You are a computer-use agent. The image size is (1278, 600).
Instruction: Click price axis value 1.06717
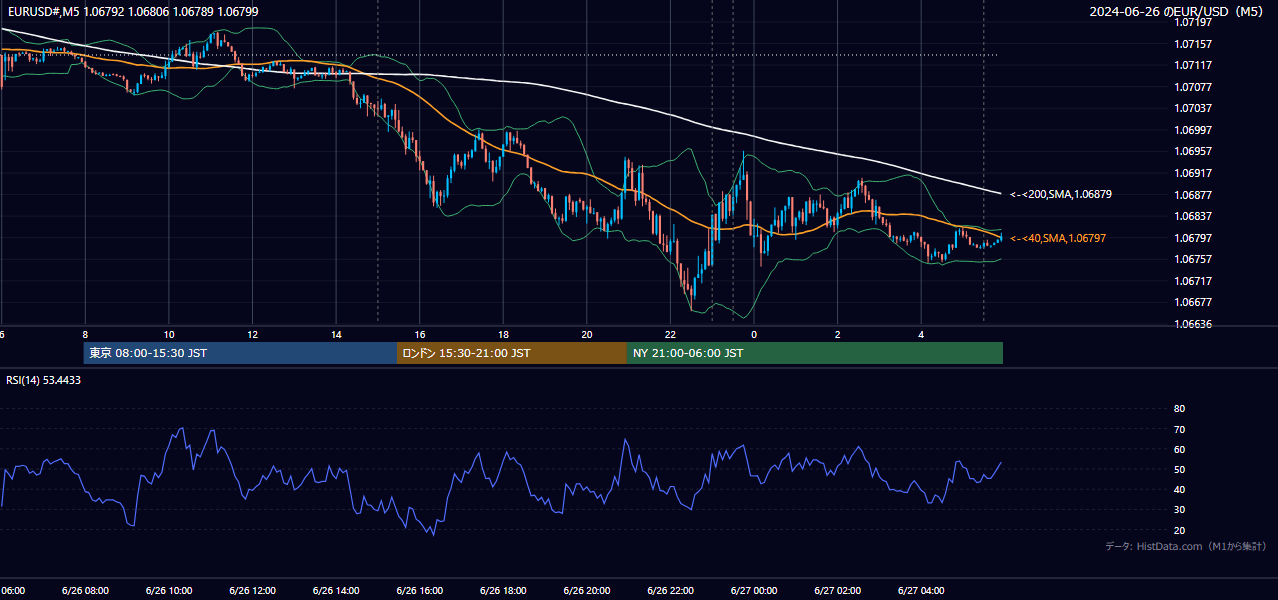[1192, 281]
